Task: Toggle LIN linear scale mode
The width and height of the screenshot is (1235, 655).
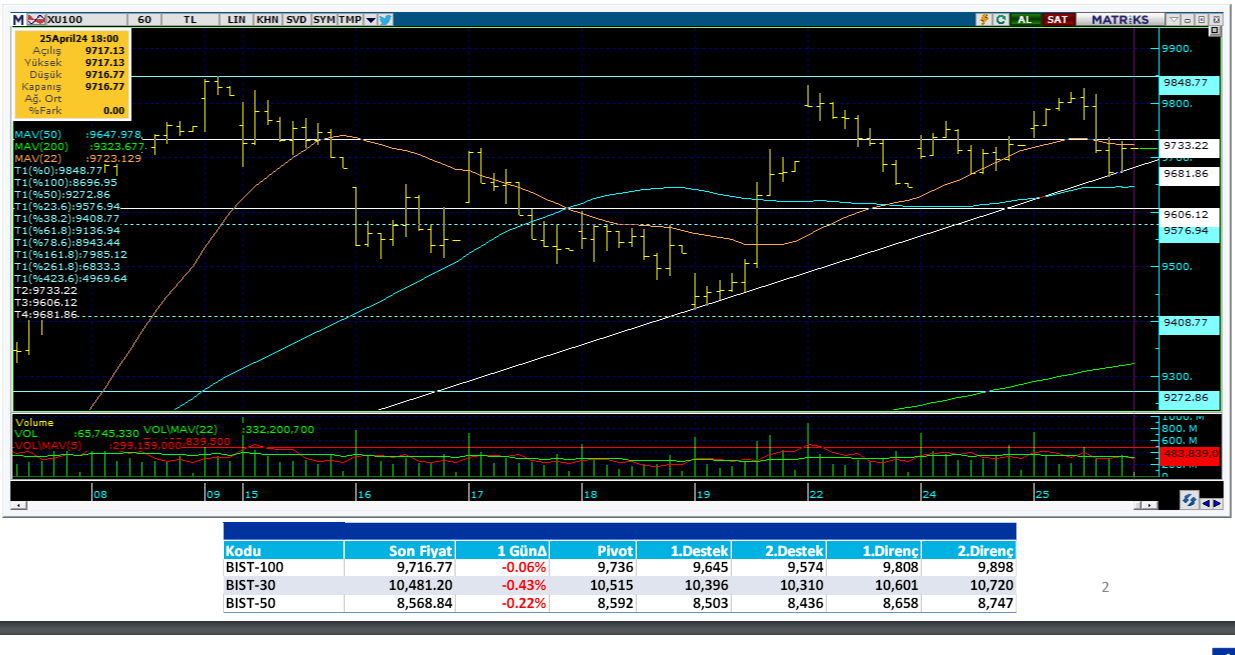Action: click(x=236, y=19)
